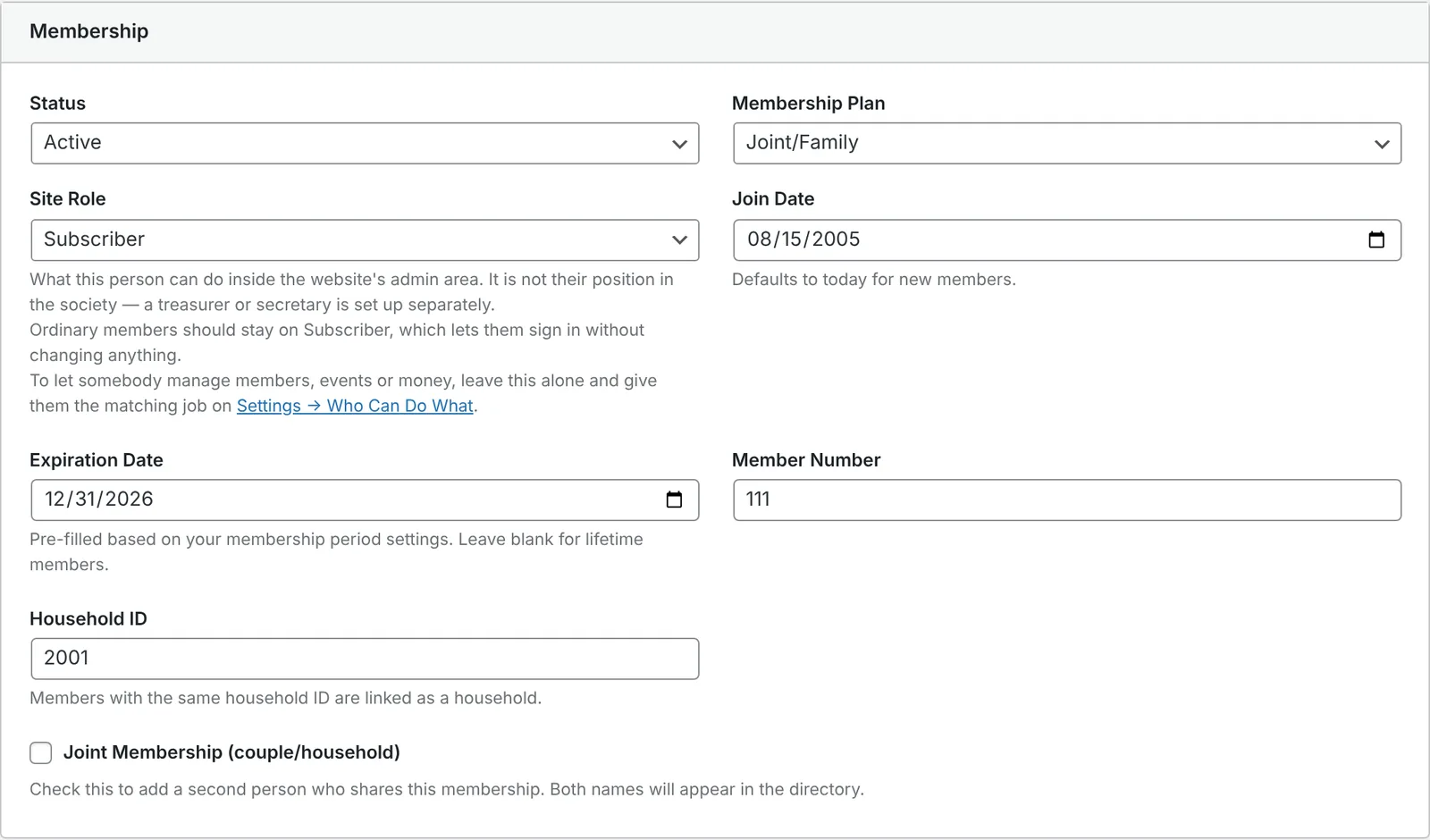Open the Expiration Date calendar picker icon
Image resolution: width=1430 pixels, height=840 pixels.
tap(674, 500)
